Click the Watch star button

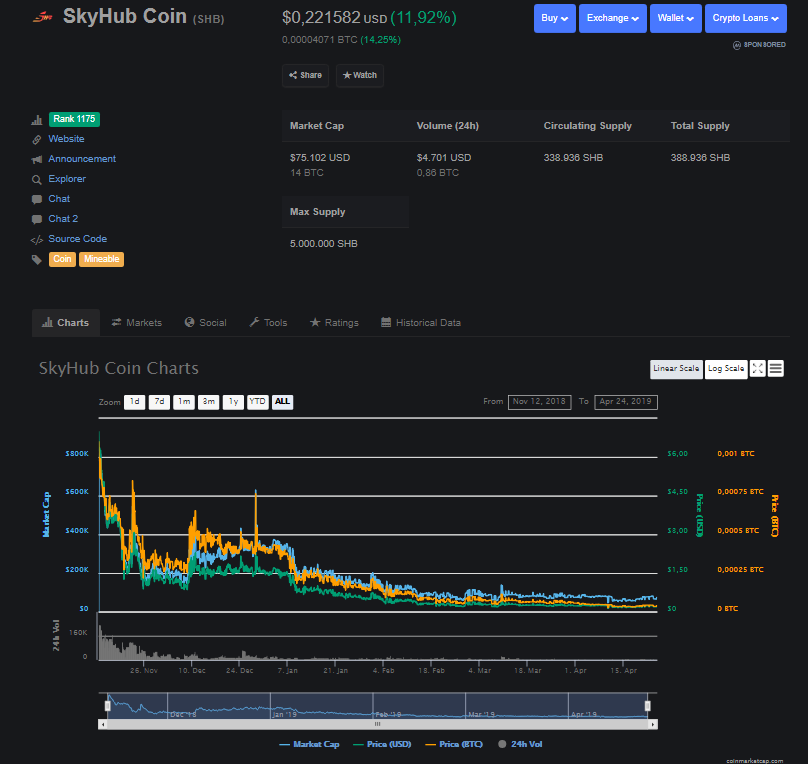click(360, 75)
